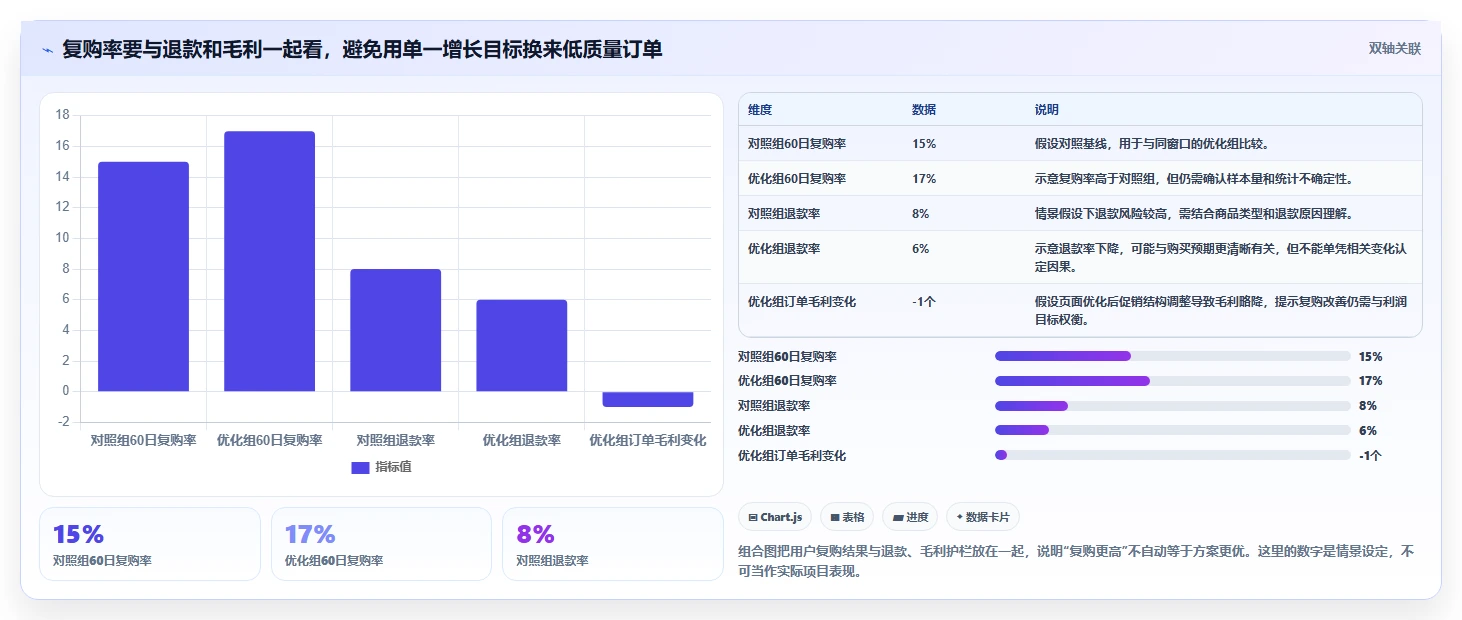Click the 数据卡片 tag chip
Screen dimensions: 1462x620
[983, 517]
